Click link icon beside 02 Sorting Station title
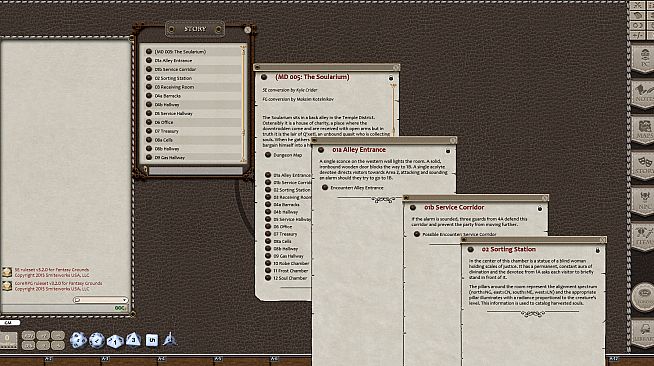Image resolution: width=654 pixels, height=366 pixels. click(x=471, y=250)
